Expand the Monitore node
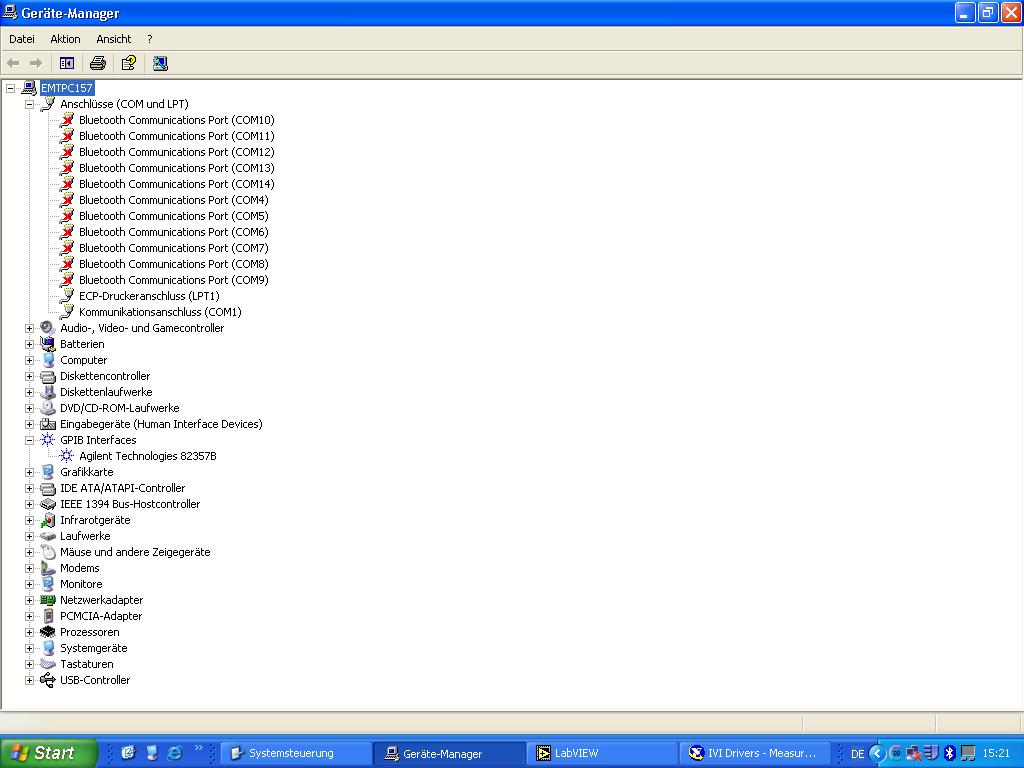1024x768 pixels. (x=29, y=584)
